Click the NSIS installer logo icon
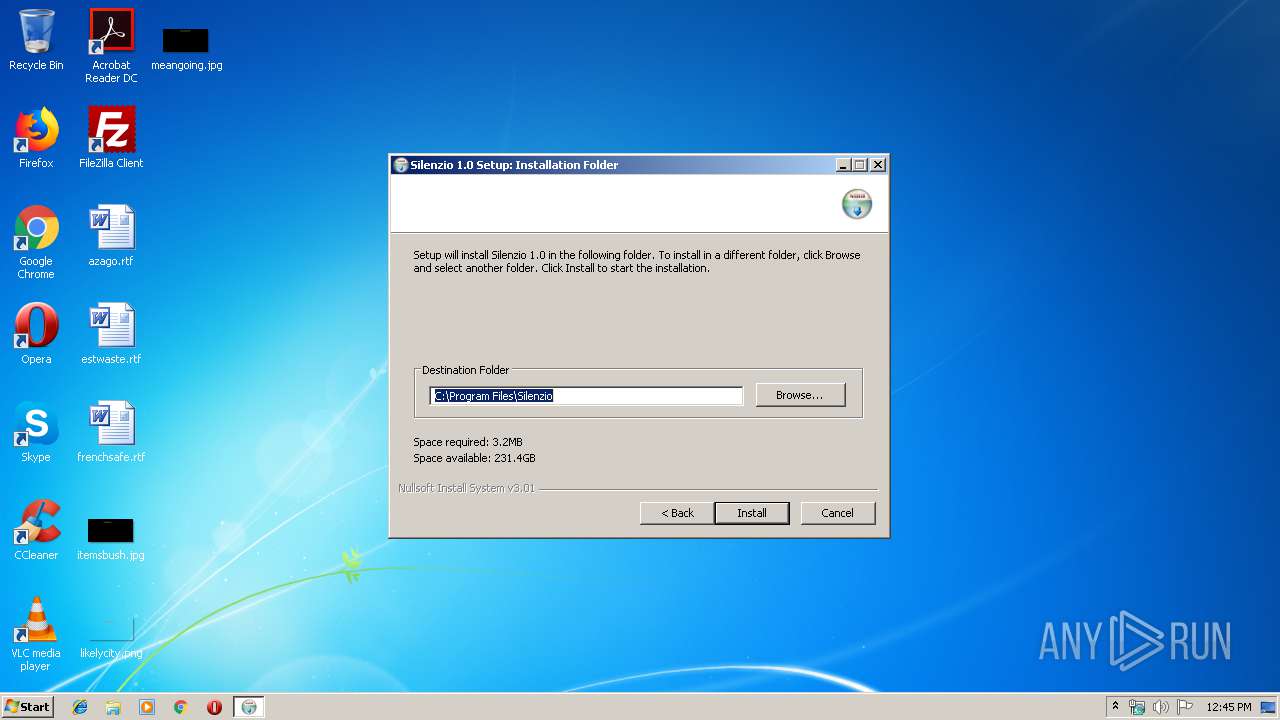This screenshot has height=720, width=1280. (x=857, y=204)
